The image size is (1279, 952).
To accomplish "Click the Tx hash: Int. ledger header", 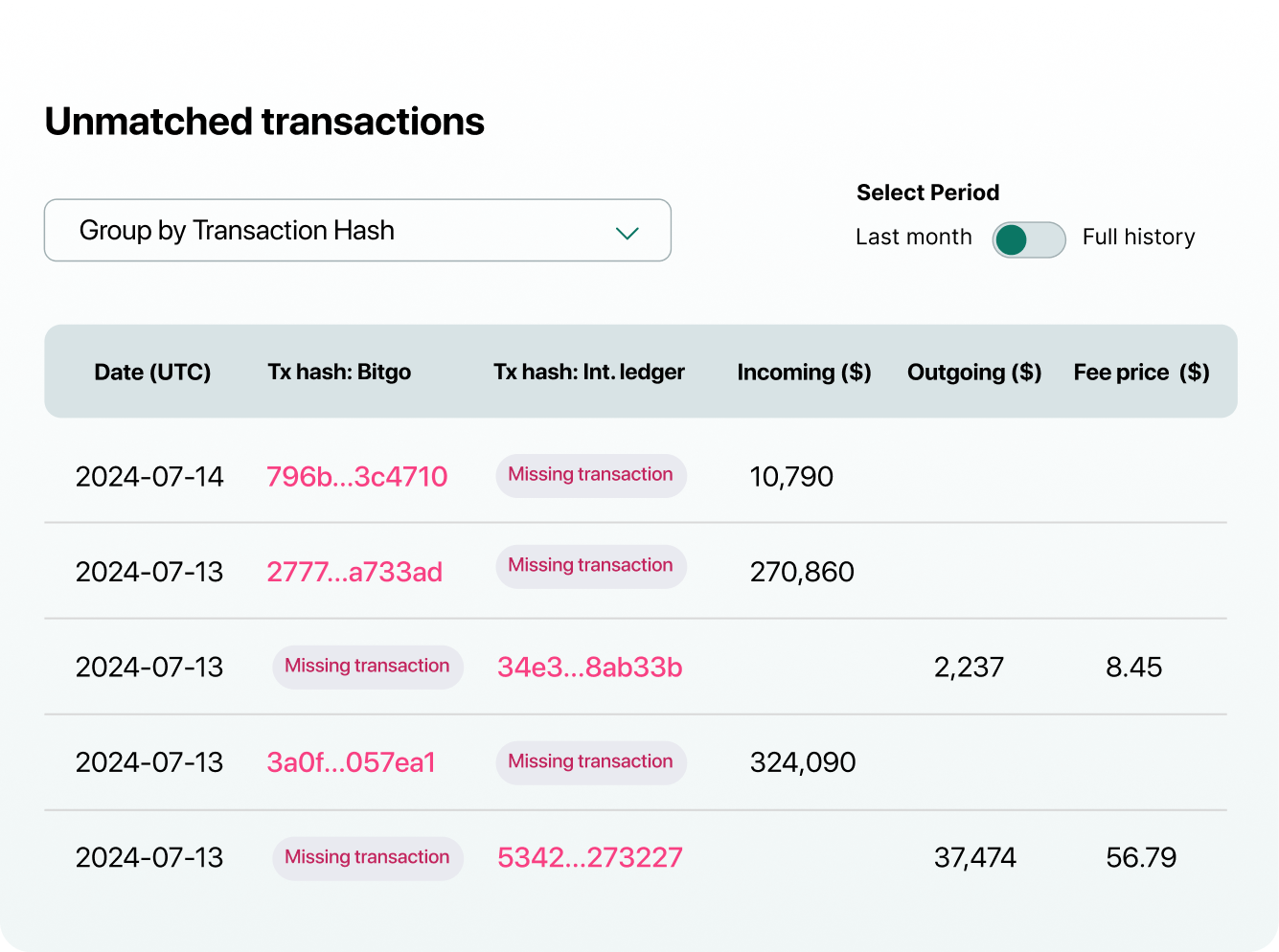I will pyautogui.click(x=589, y=372).
